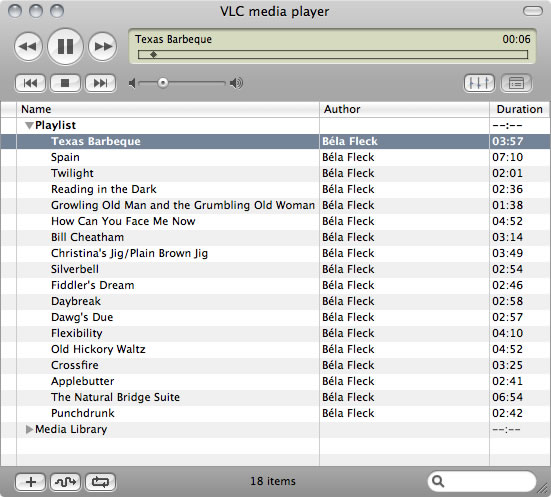Image resolution: width=551 pixels, height=497 pixels.
Task: Click inside the playlist search field
Action: (x=481, y=481)
